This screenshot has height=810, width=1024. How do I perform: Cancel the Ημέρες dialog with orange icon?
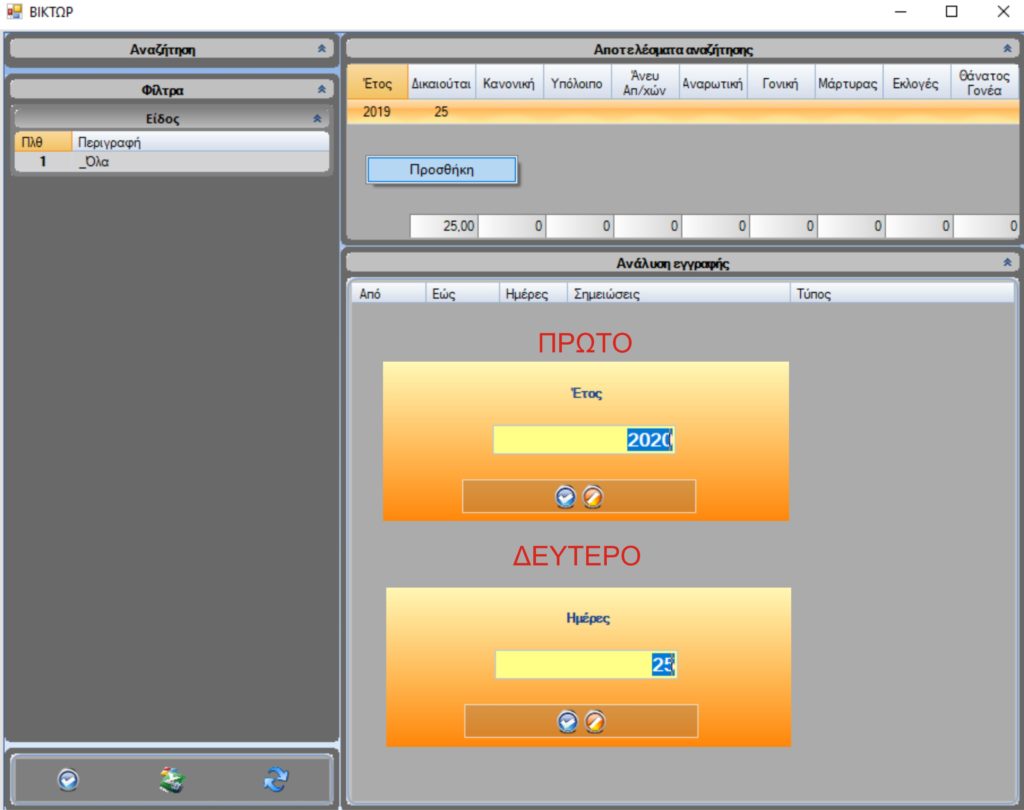(594, 721)
